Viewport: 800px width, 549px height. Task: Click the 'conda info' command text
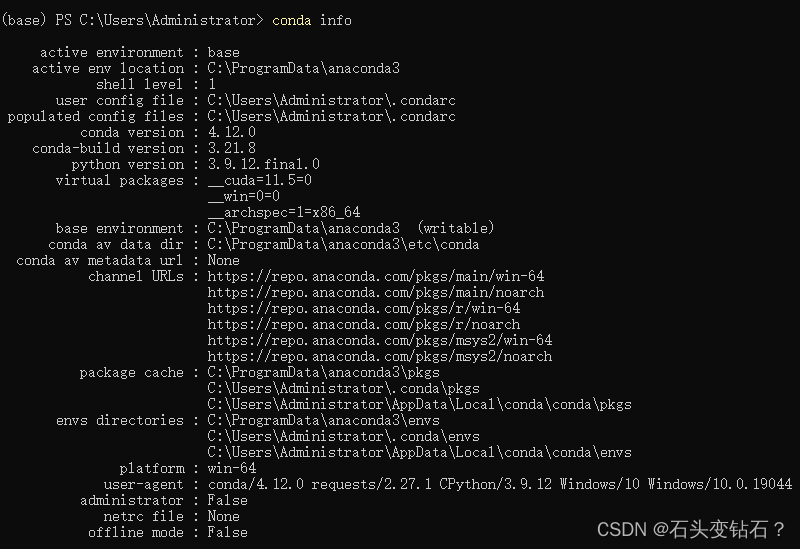[x=312, y=20]
